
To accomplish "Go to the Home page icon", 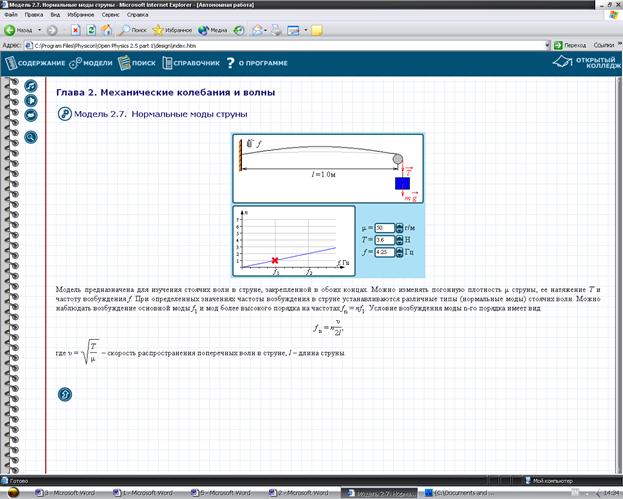I will pyautogui.click(x=106, y=30).
